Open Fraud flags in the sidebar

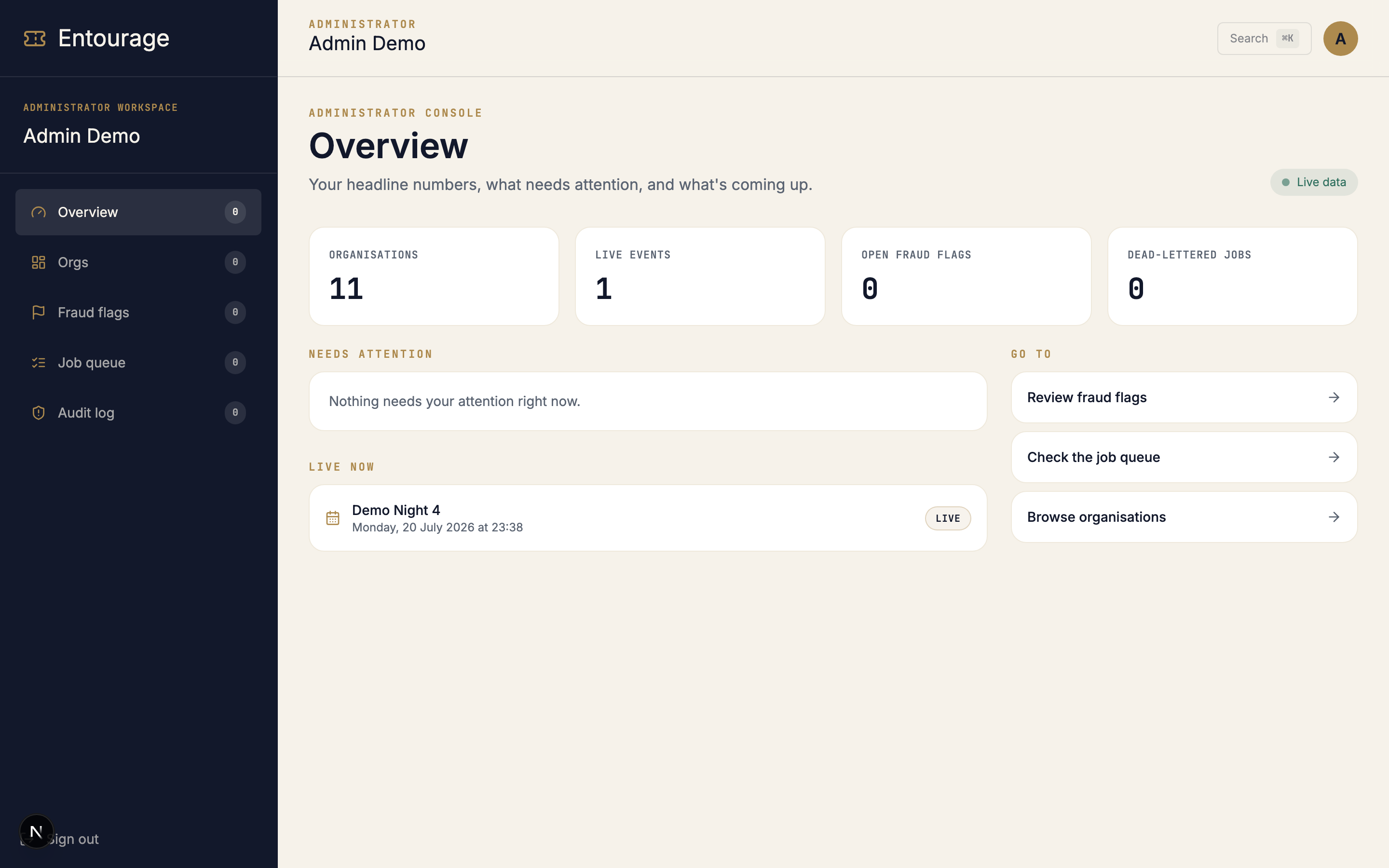pos(138,312)
